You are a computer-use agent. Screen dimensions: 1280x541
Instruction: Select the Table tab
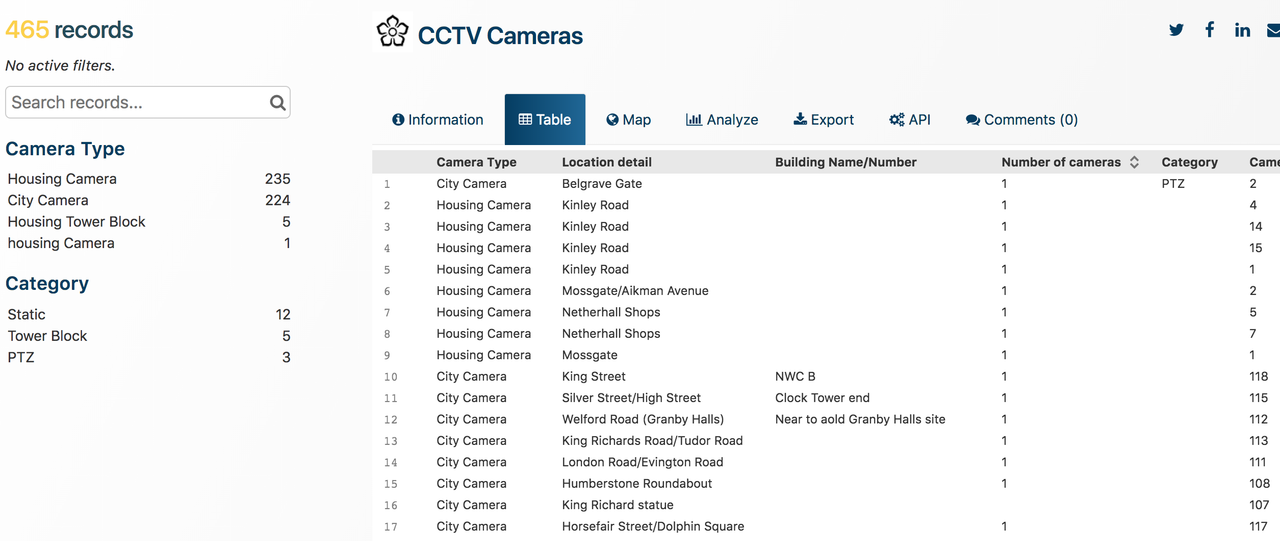tap(545, 120)
